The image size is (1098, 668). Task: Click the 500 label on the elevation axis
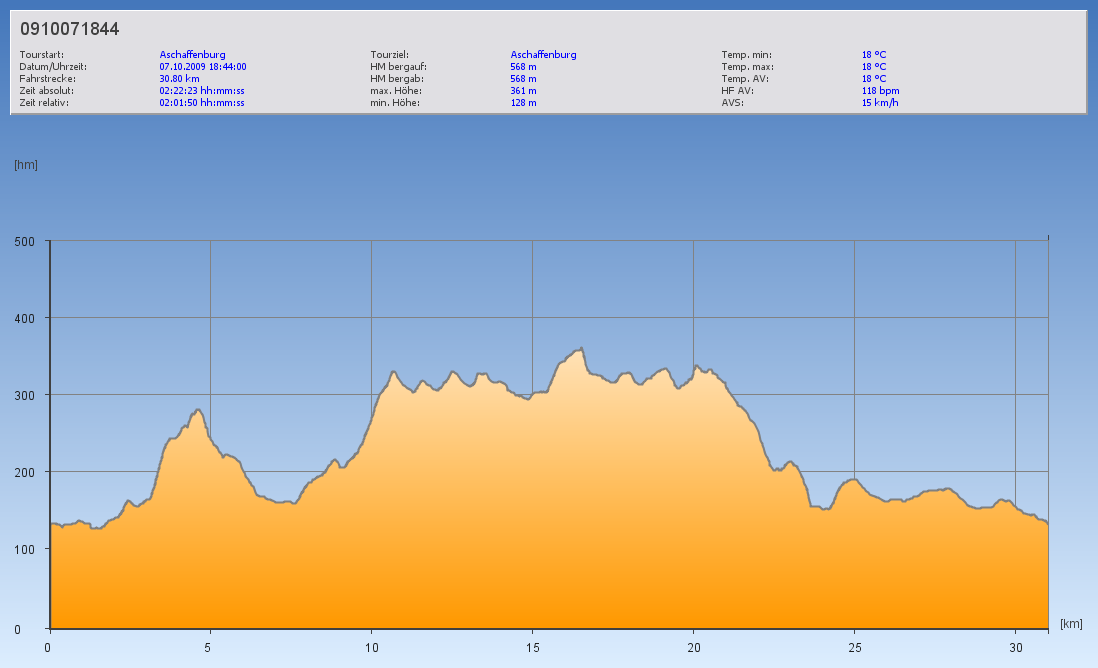tap(24, 241)
